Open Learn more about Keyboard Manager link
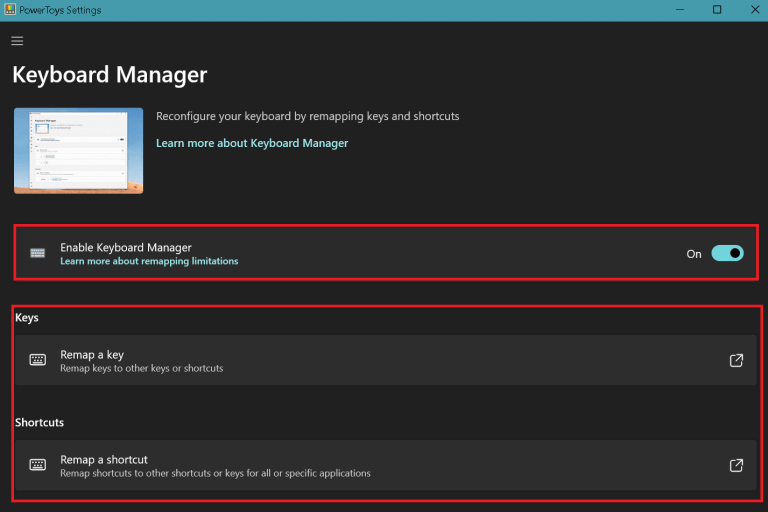Viewport: 768px width, 512px height. click(252, 143)
